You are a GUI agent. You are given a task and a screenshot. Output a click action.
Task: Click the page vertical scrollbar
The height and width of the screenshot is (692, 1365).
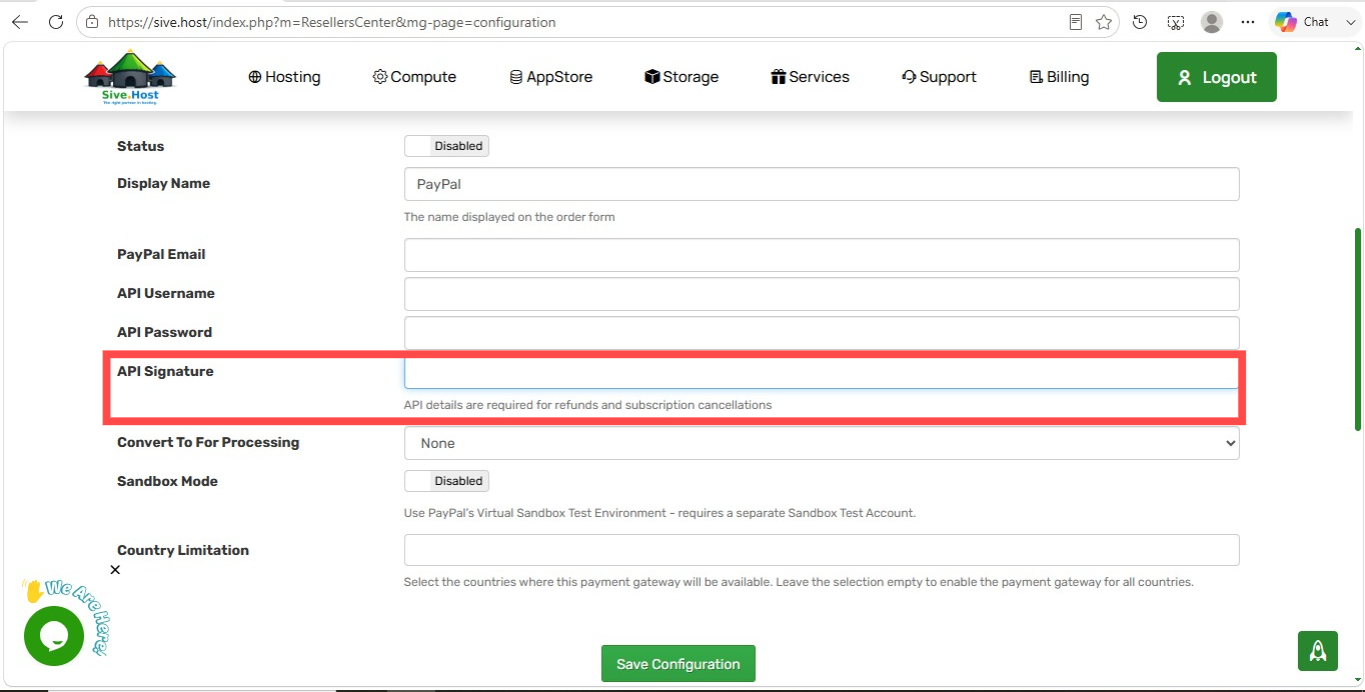(1357, 330)
